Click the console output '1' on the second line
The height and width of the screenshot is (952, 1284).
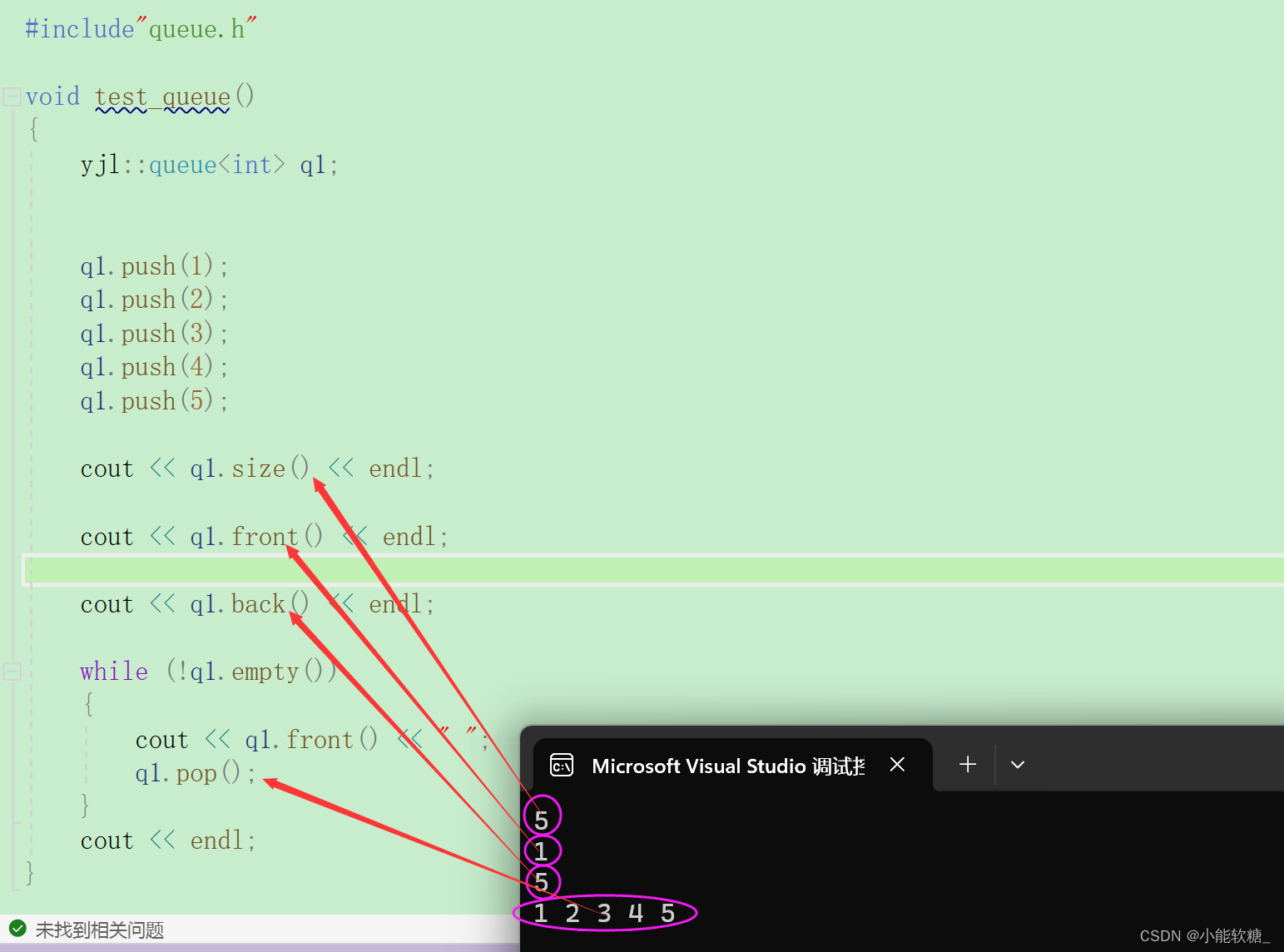tap(541, 851)
